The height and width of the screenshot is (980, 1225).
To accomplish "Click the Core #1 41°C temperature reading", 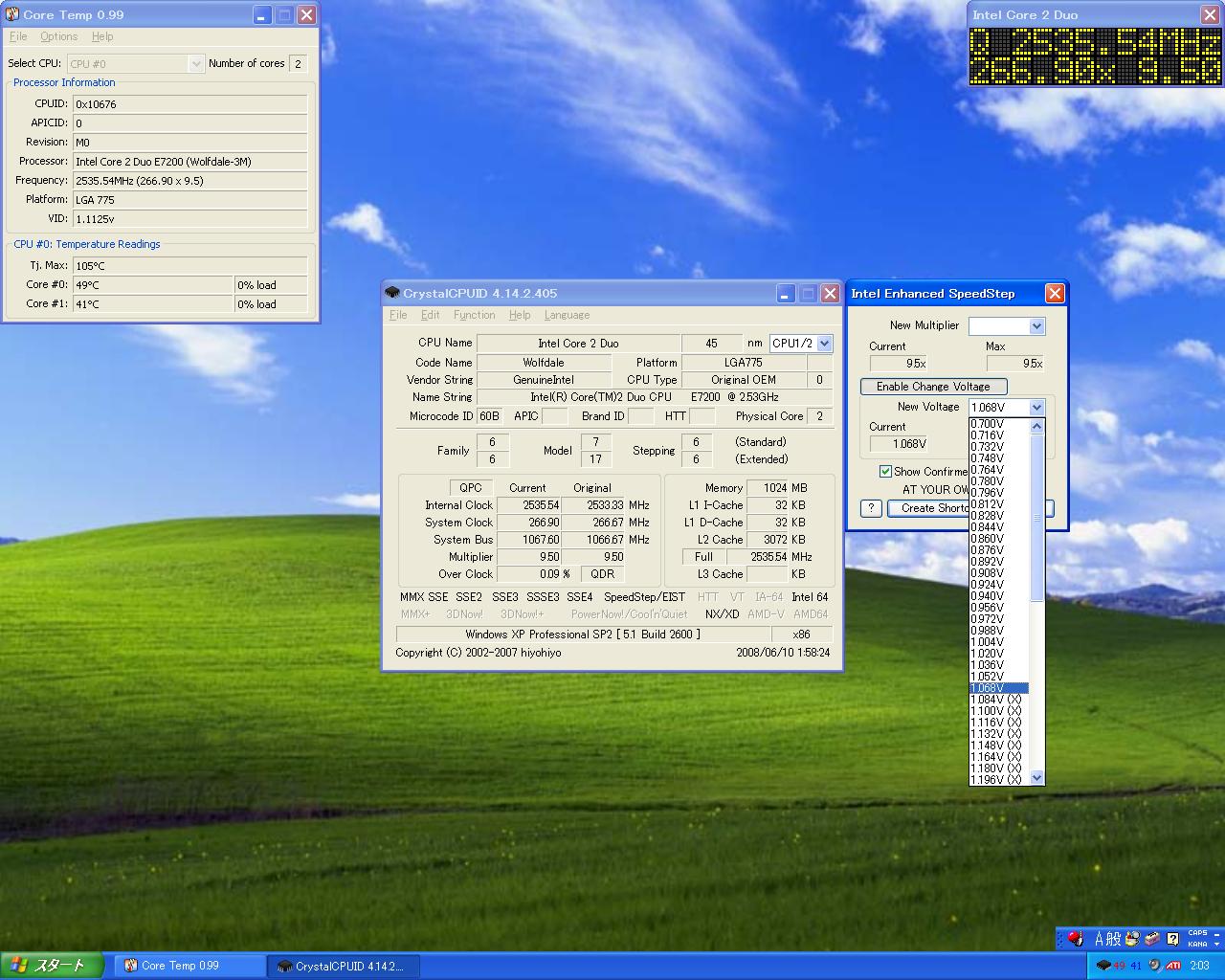I will pyautogui.click(x=153, y=303).
